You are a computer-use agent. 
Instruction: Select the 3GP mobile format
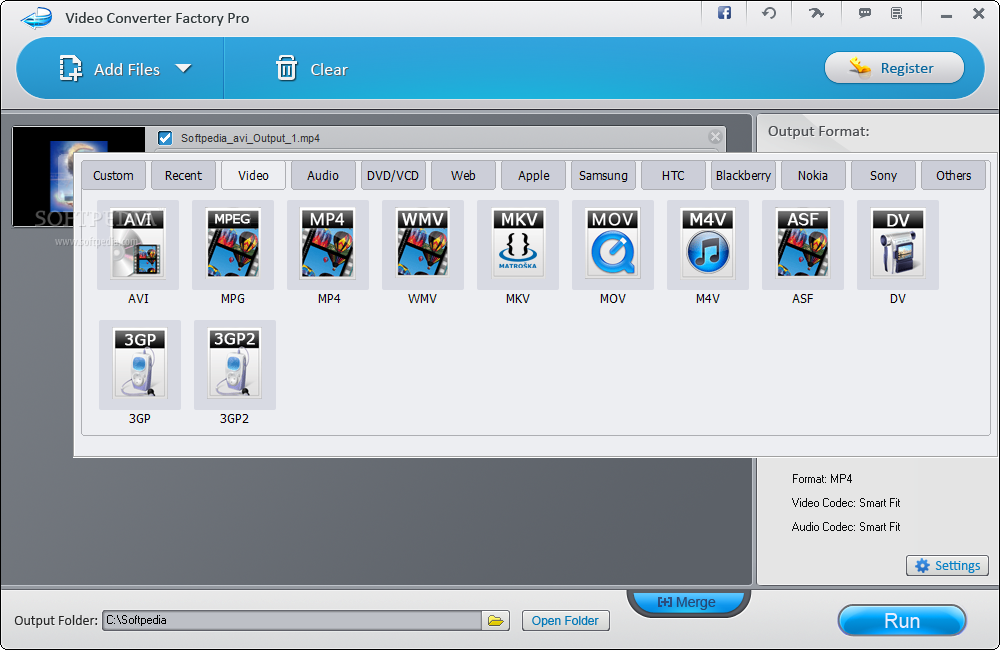point(140,365)
